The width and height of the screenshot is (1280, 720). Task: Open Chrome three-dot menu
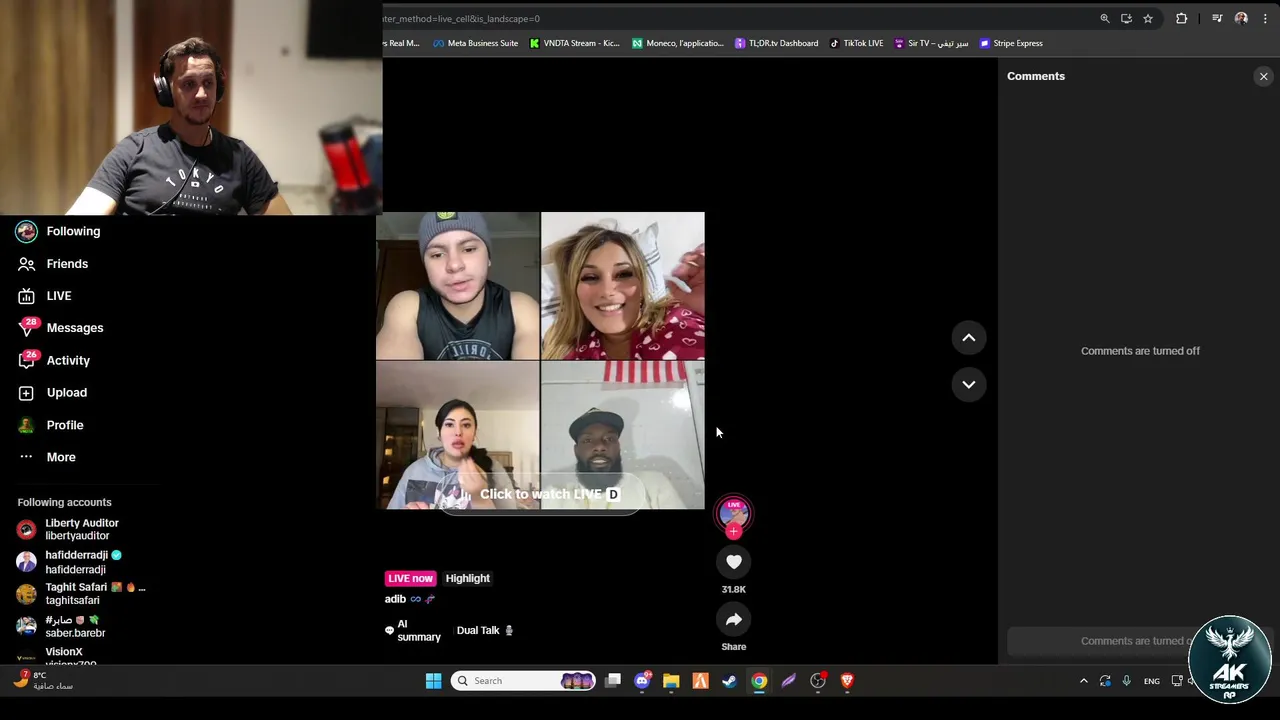1265,18
